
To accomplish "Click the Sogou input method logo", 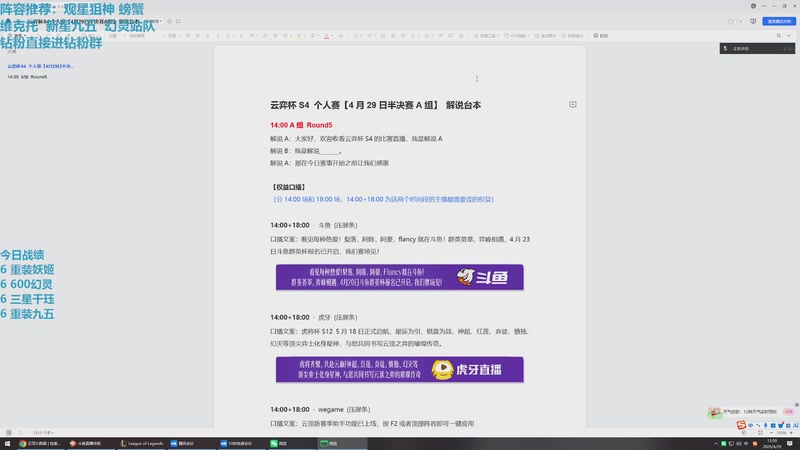I will tap(741, 425).
